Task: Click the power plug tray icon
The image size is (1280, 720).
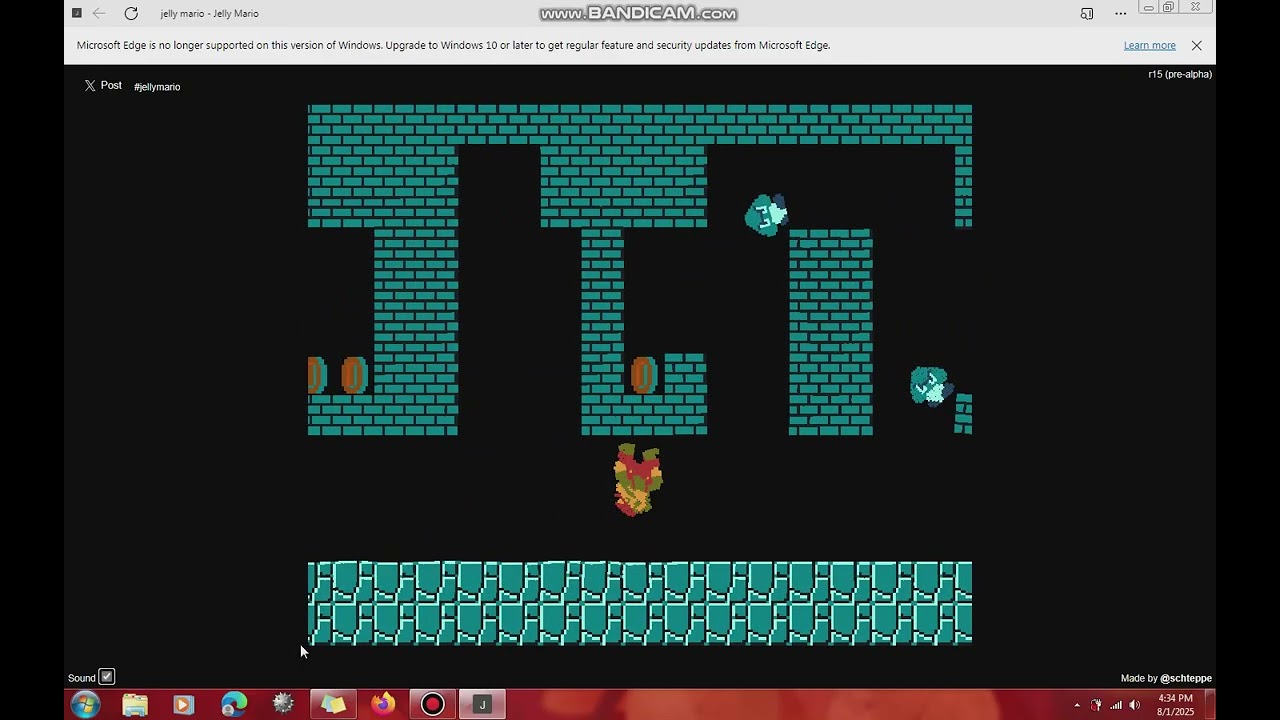Action: [1096, 705]
